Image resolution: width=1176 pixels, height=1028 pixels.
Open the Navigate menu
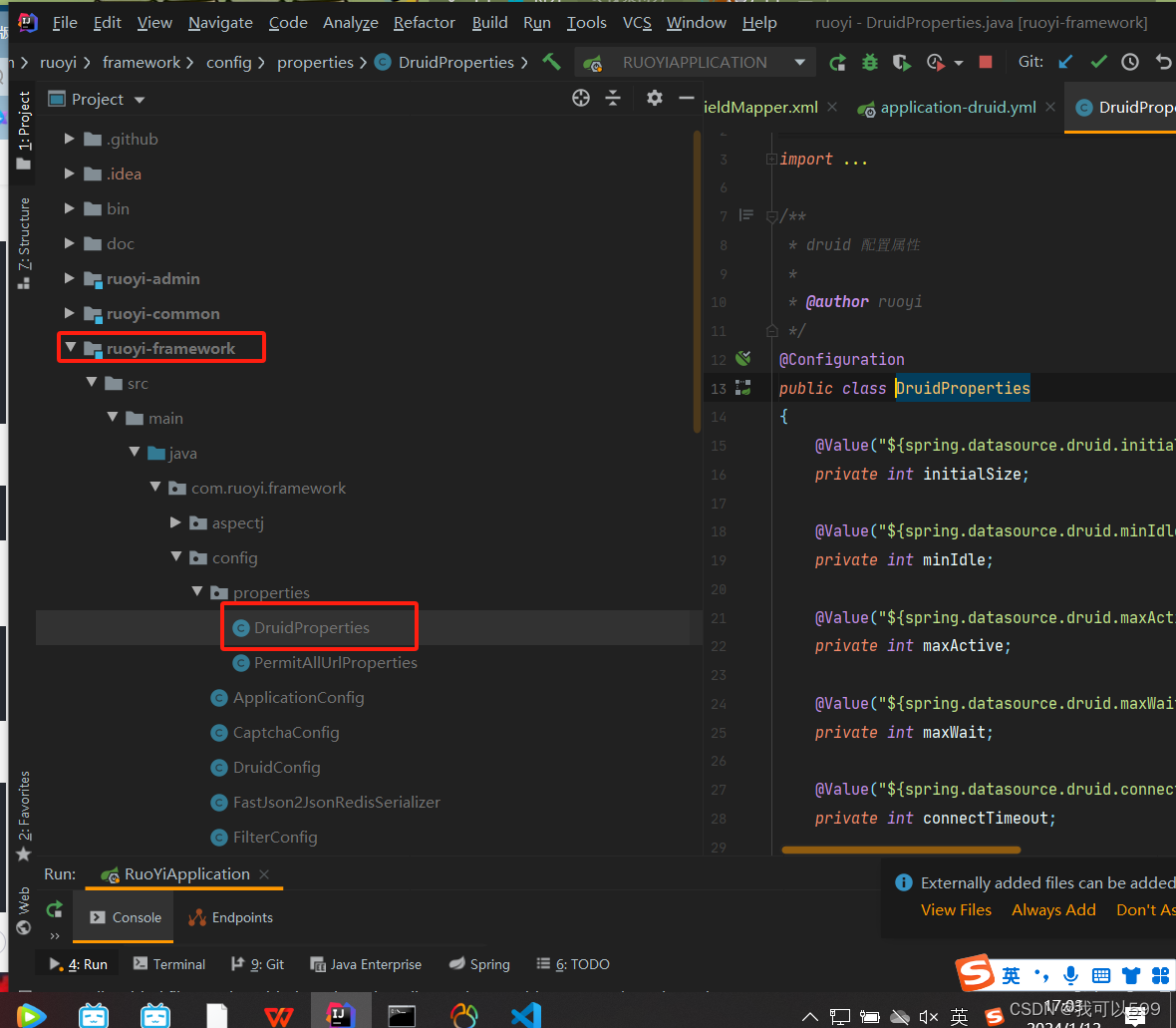pos(220,23)
